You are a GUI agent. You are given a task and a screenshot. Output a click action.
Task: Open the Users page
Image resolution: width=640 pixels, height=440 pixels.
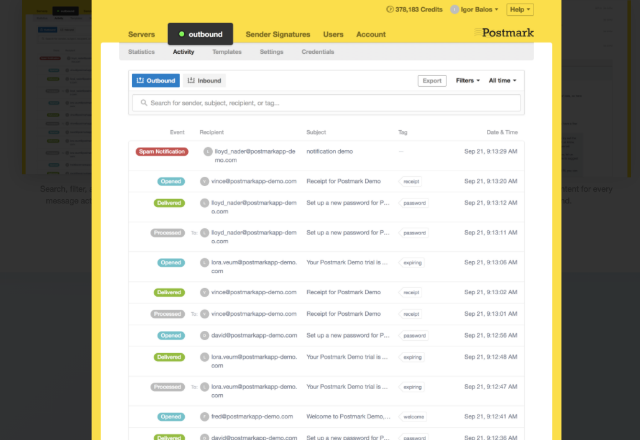tap(333, 34)
